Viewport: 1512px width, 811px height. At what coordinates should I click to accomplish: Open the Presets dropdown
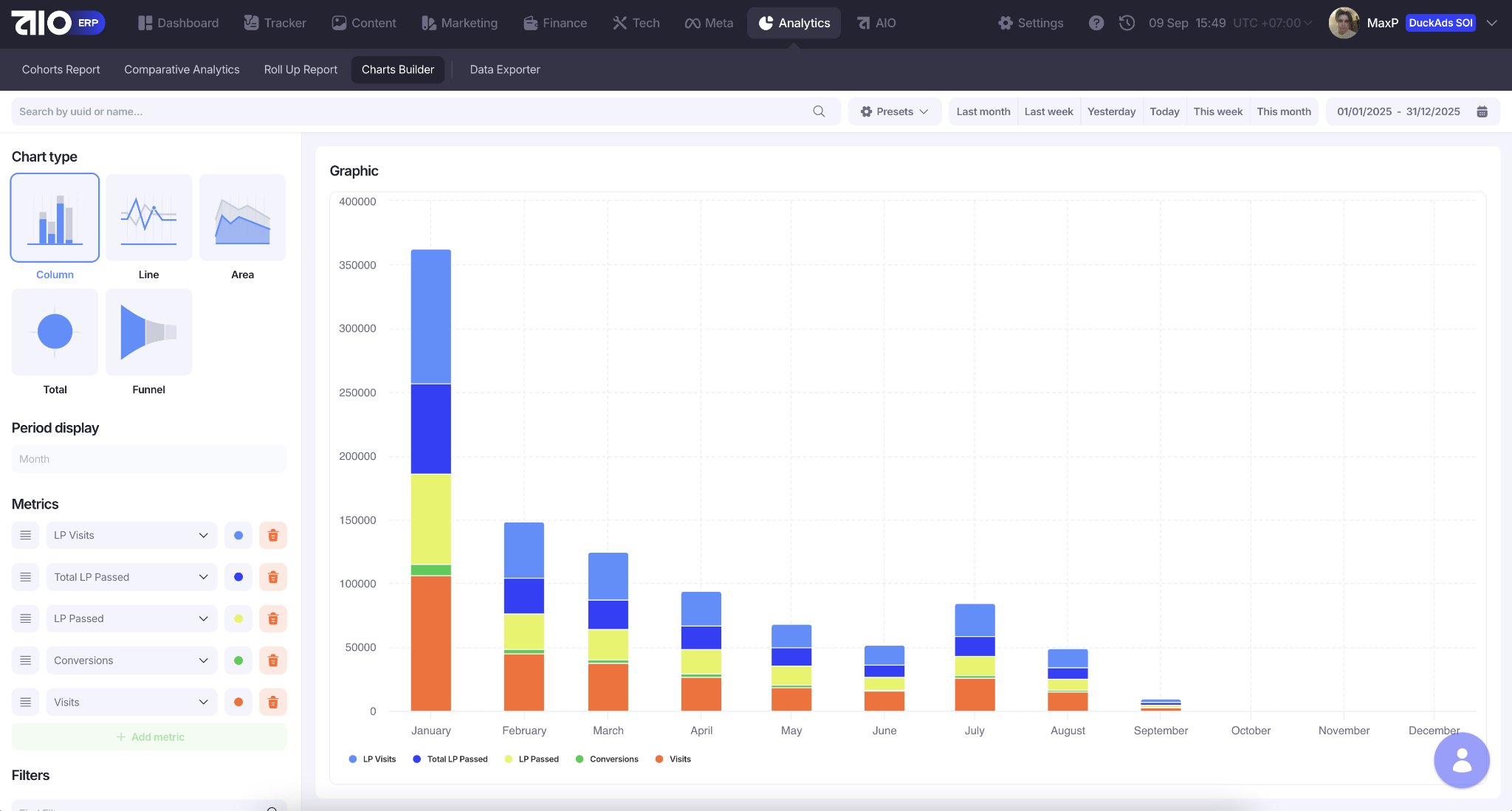(x=894, y=111)
